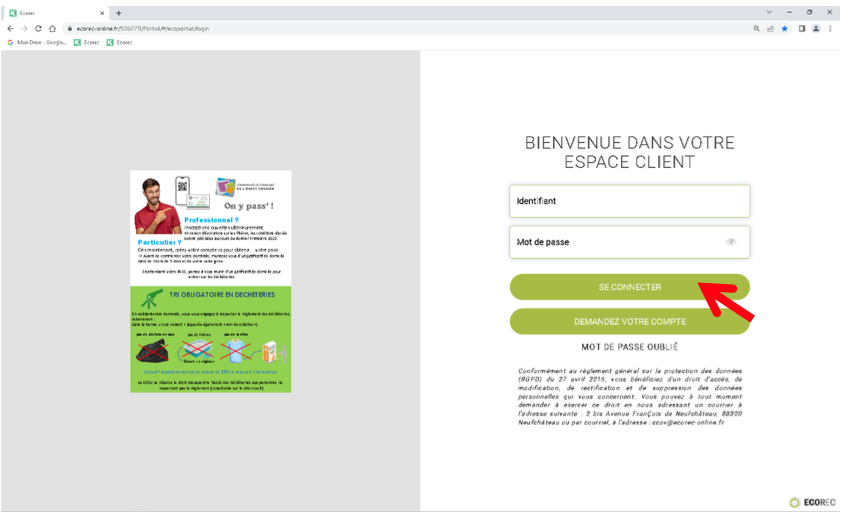844x512 pixels.
Task: Open the Chrome three-dot menu
Action: point(831,29)
